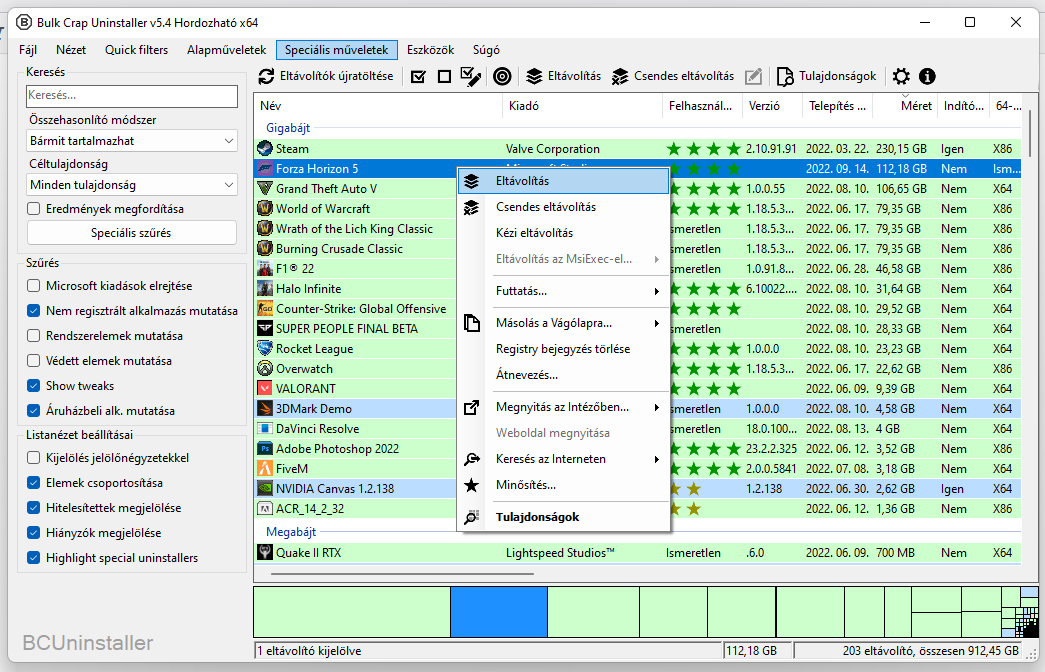Click the select-all checkmark toolbar icon

pyautogui.click(x=418, y=76)
